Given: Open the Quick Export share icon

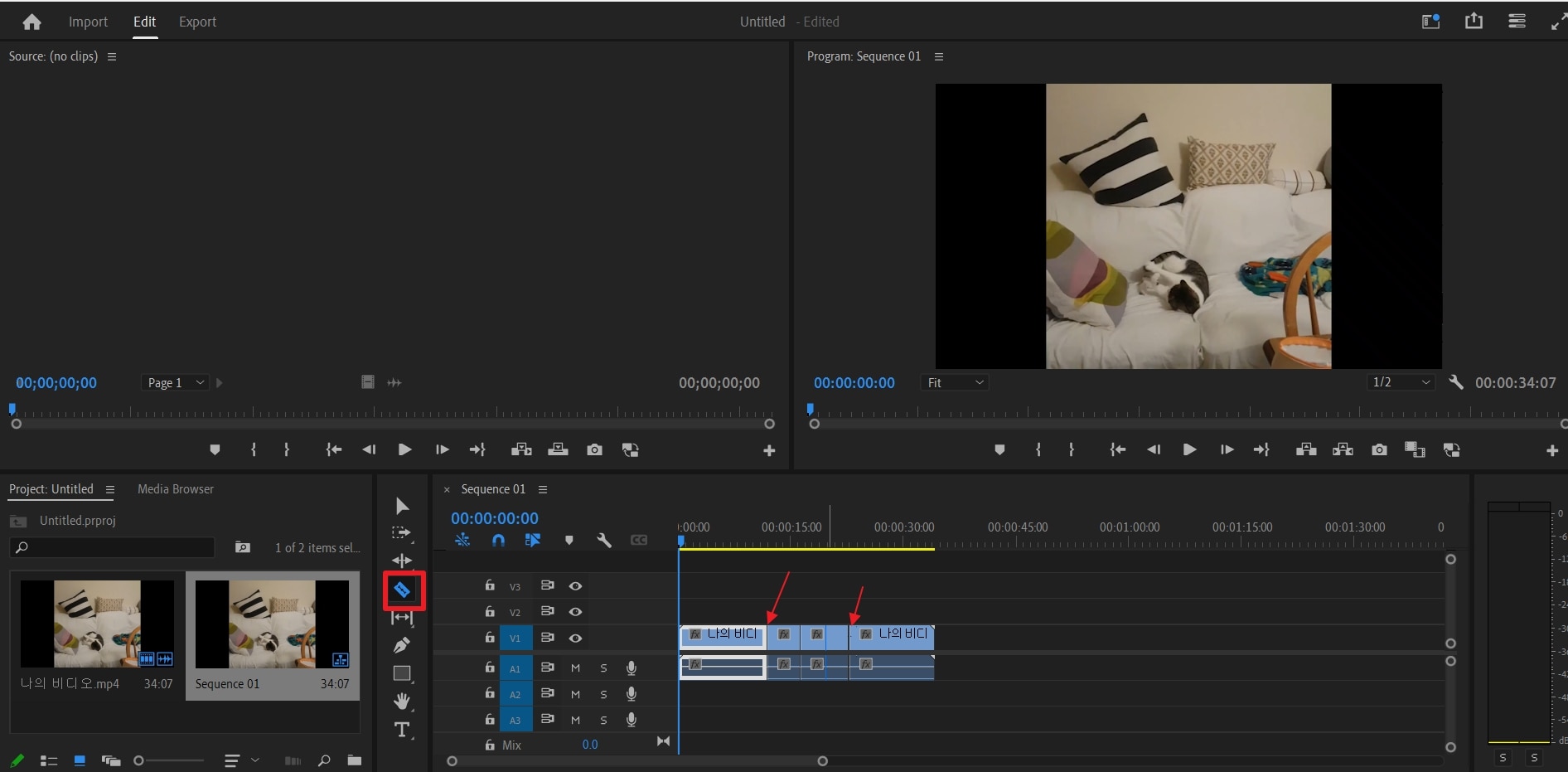Looking at the screenshot, I should 1474,22.
